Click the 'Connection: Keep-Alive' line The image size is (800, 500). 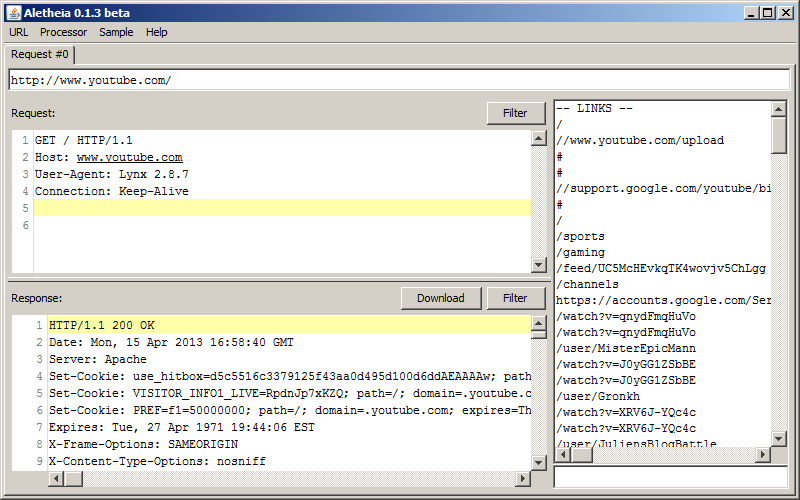point(112,191)
